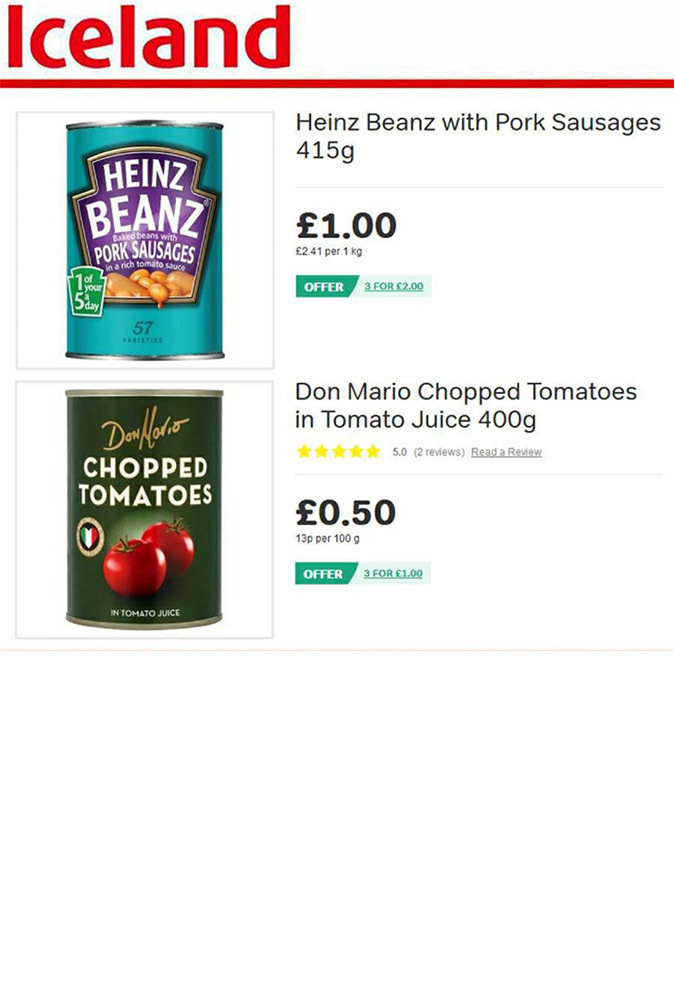This screenshot has height=1000, width=675.
Task: Click the 1 of your 5 a day badge
Action: click(87, 291)
